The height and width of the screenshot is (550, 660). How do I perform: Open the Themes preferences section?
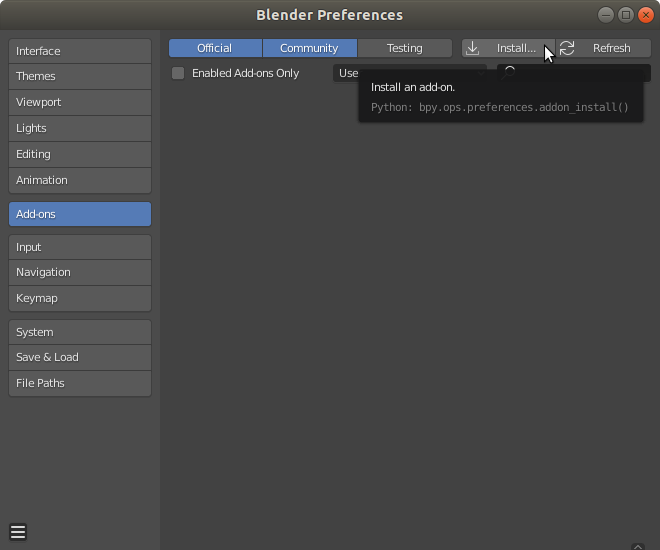click(80, 76)
